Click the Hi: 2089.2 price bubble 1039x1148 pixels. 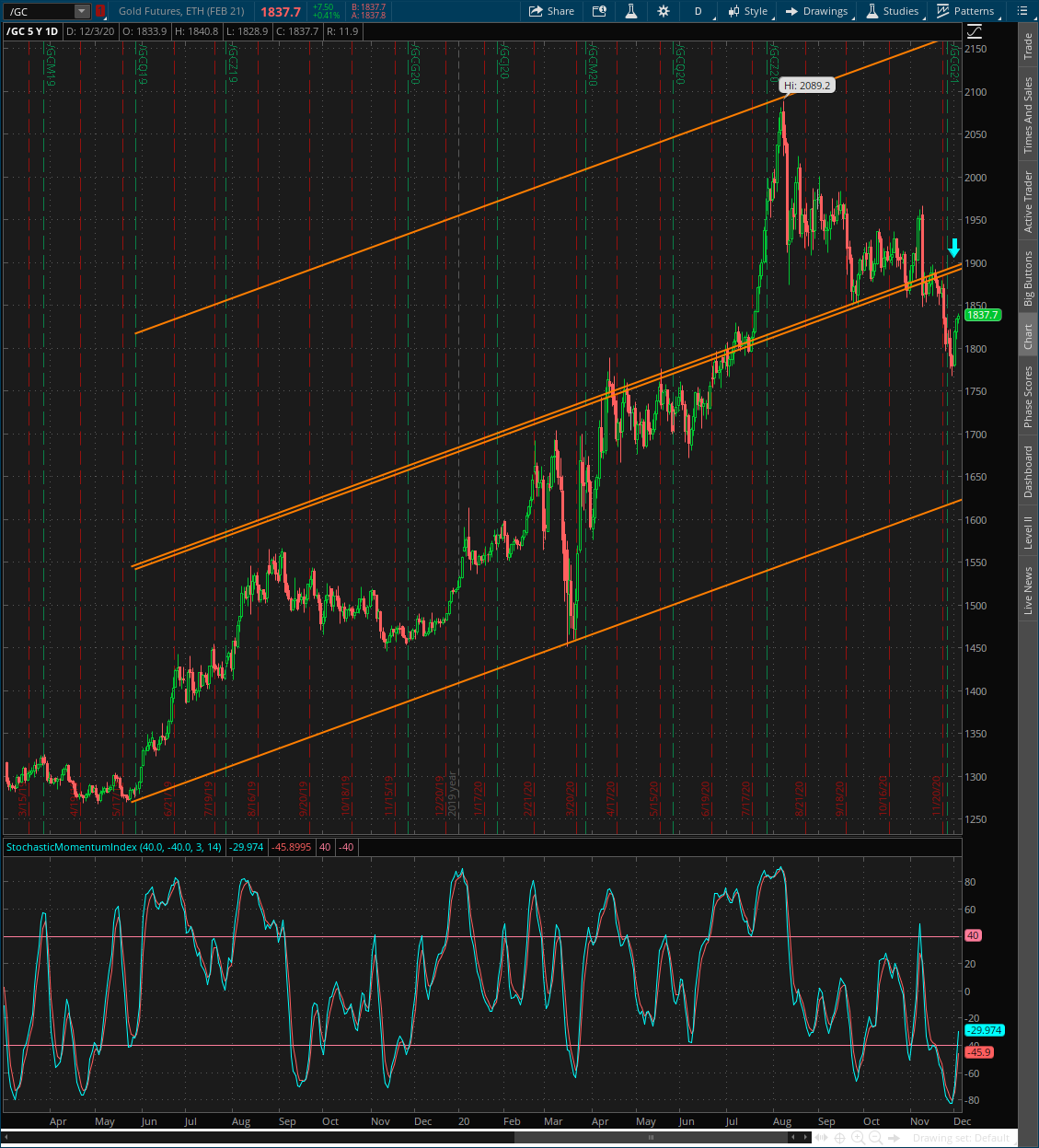(x=807, y=86)
